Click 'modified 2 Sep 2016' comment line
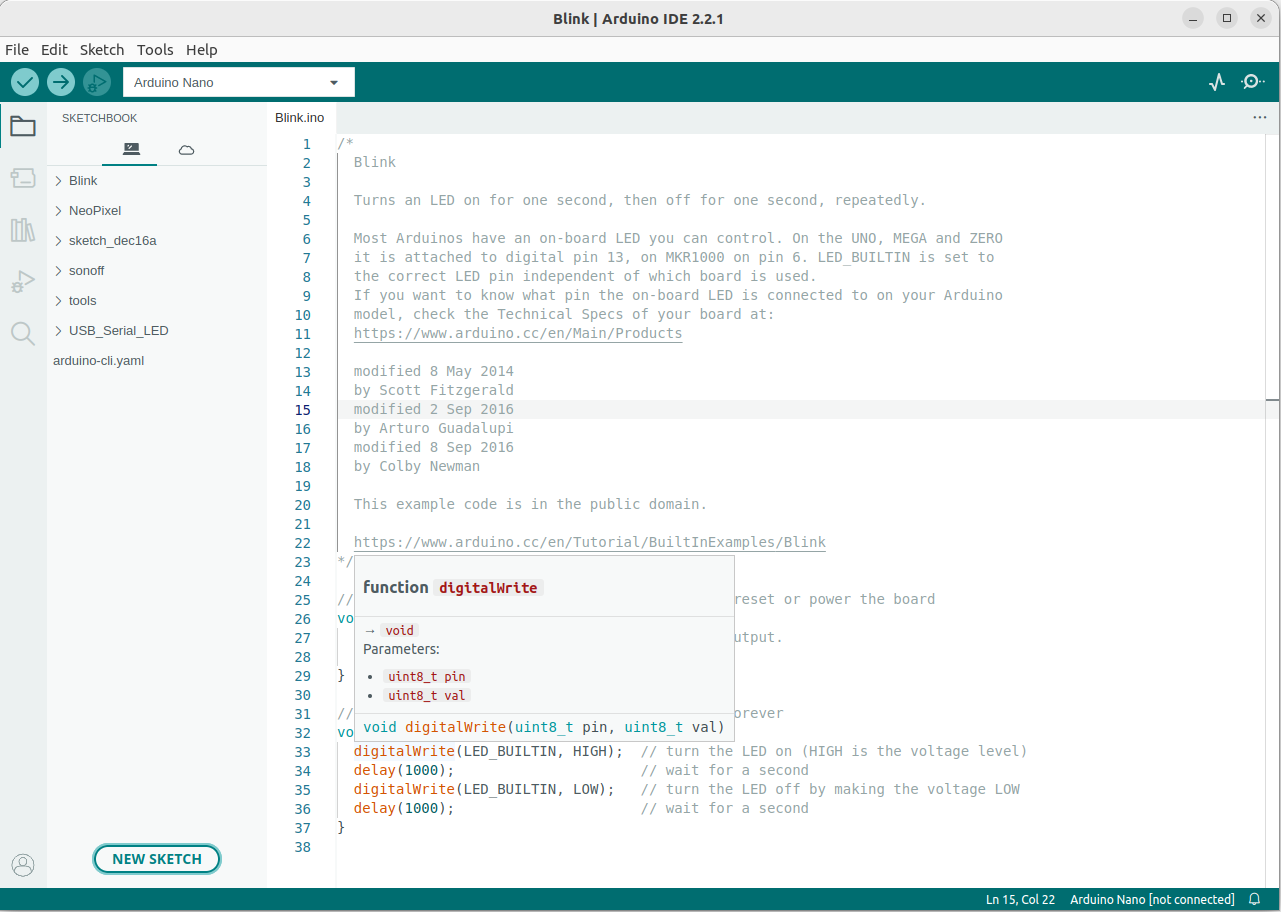 click(434, 410)
